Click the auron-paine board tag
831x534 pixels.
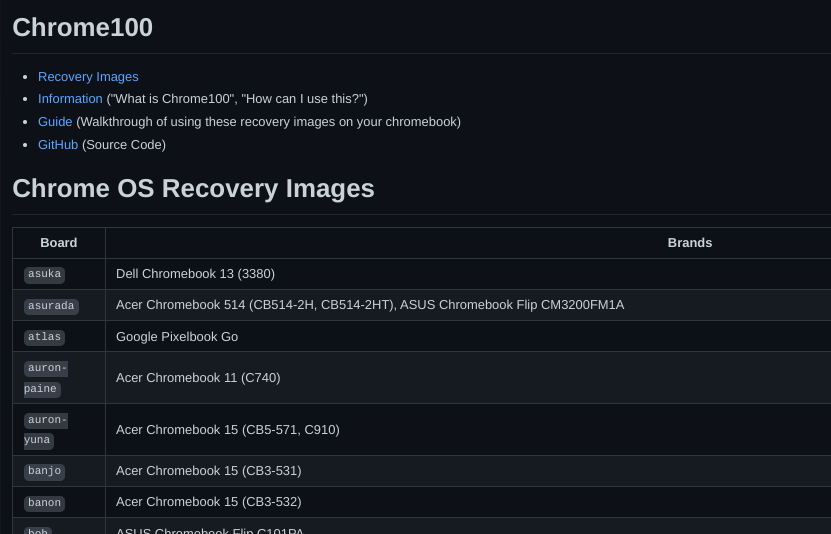[46, 378]
